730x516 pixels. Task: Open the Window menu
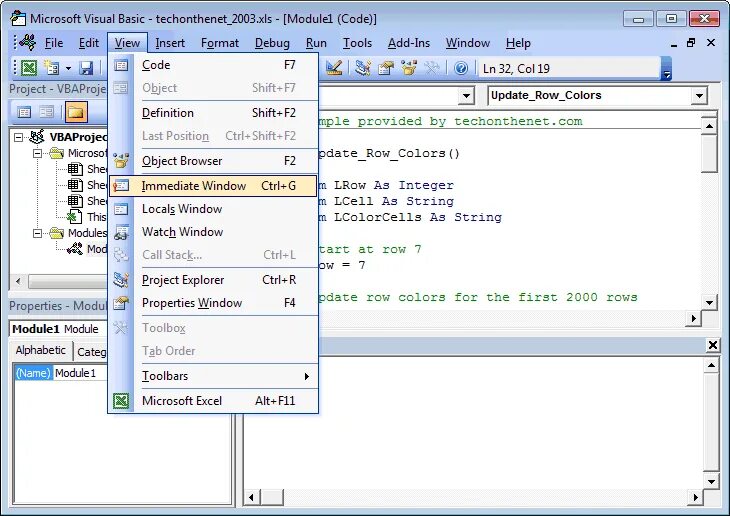467,43
